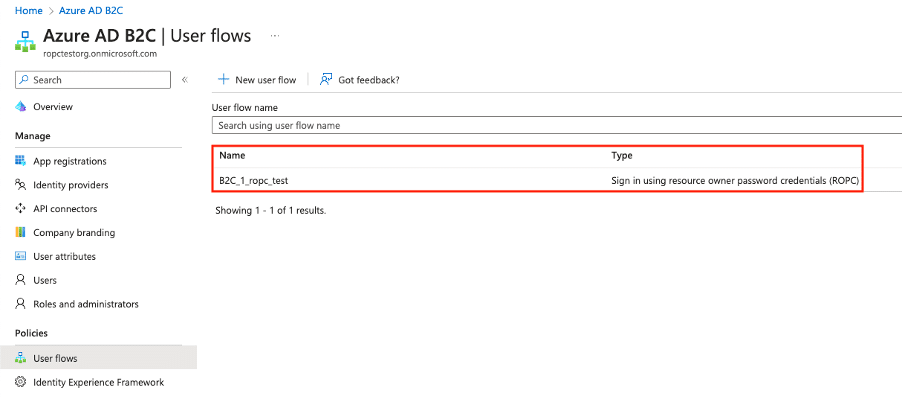The width and height of the screenshot is (902, 400).
Task: Click the User flows sidebar icon
Action: coord(21,358)
